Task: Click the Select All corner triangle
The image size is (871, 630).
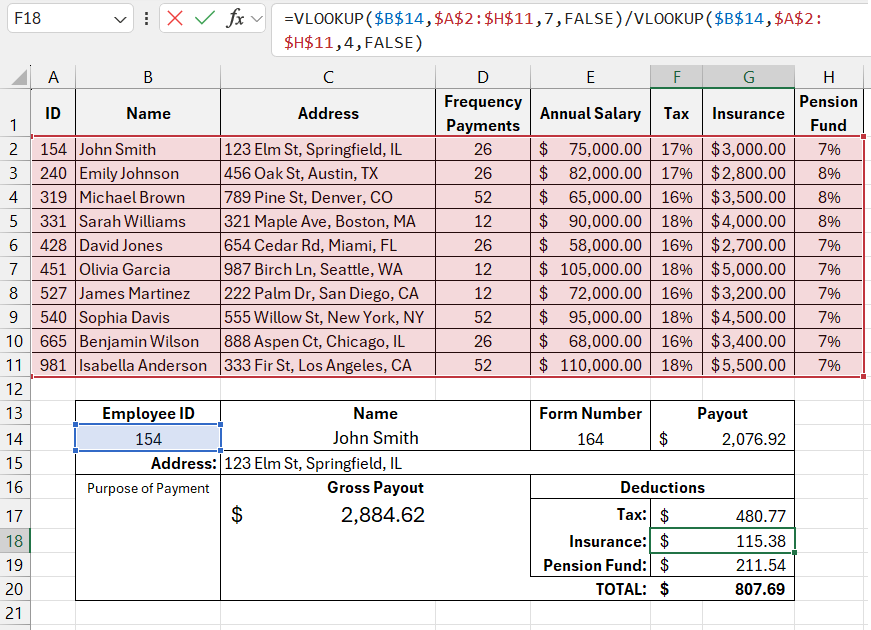Action: [x=19, y=78]
